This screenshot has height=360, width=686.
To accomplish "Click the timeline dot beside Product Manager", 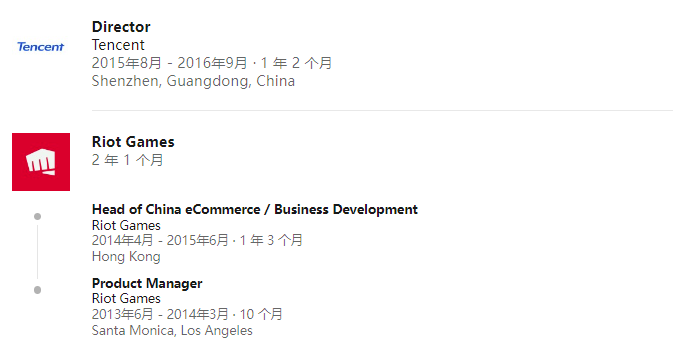I will pyautogui.click(x=38, y=290).
